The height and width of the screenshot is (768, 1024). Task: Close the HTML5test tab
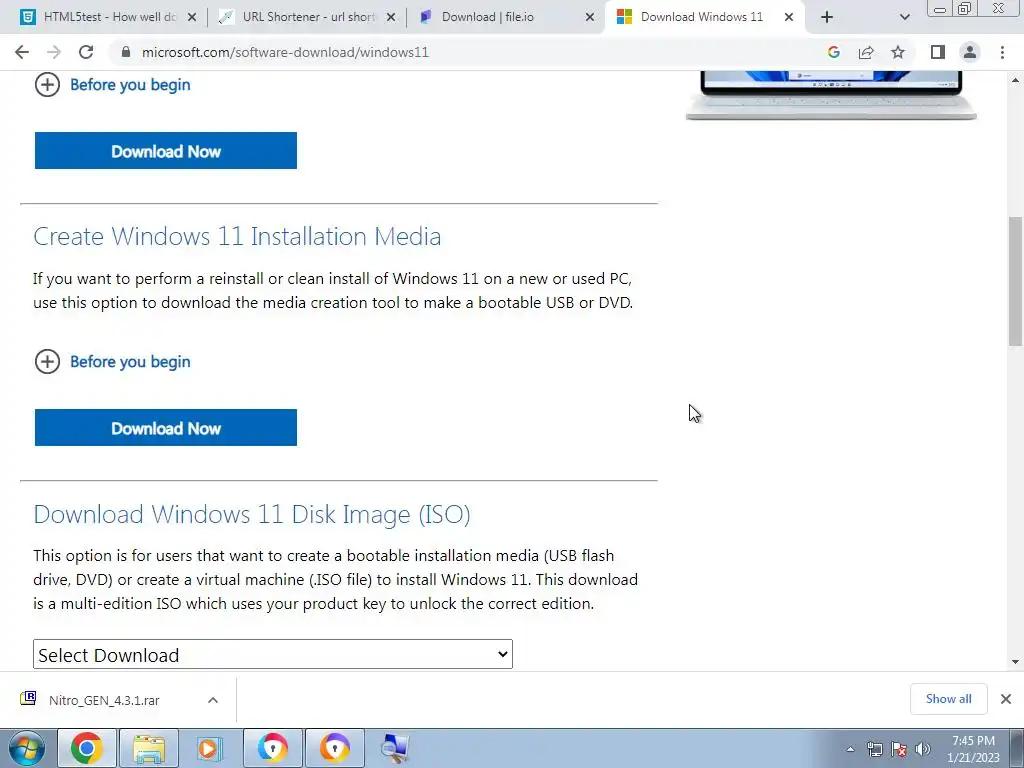click(192, 17)
